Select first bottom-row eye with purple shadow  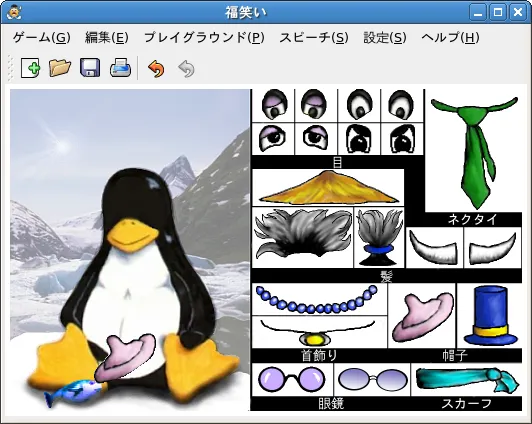(x=272, y=138)
